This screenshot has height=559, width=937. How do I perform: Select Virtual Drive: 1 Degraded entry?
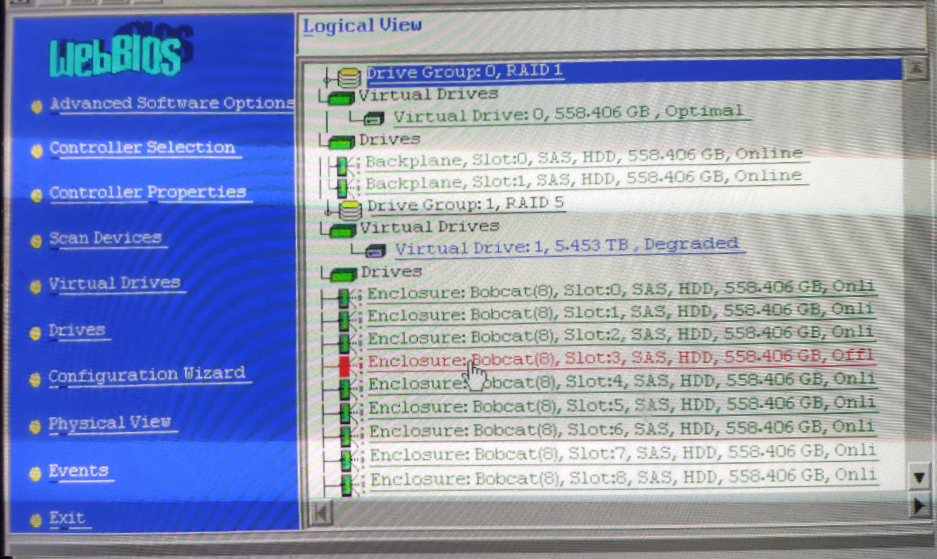(x=566, y=245)
